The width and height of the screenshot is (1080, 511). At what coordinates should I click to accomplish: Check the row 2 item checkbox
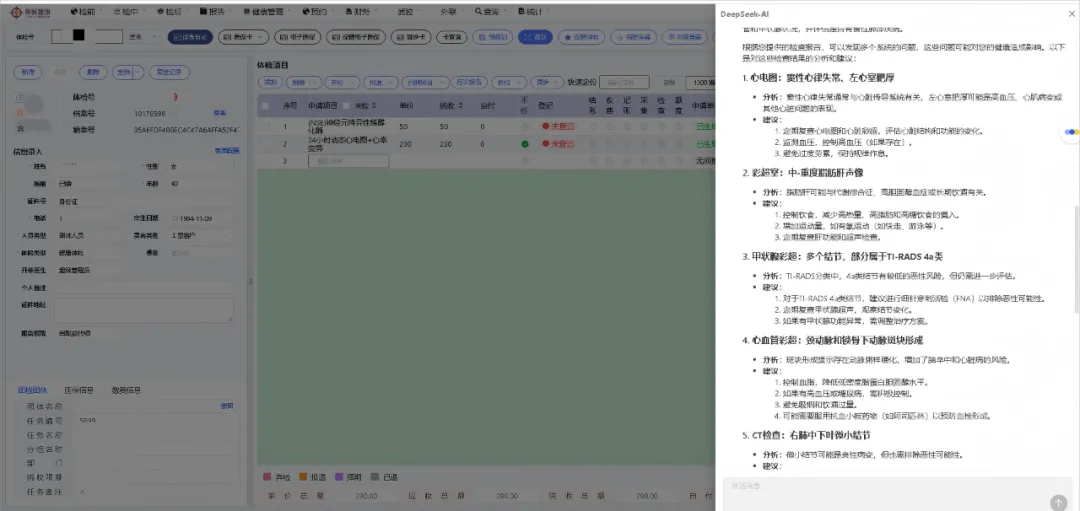point(265,143)
